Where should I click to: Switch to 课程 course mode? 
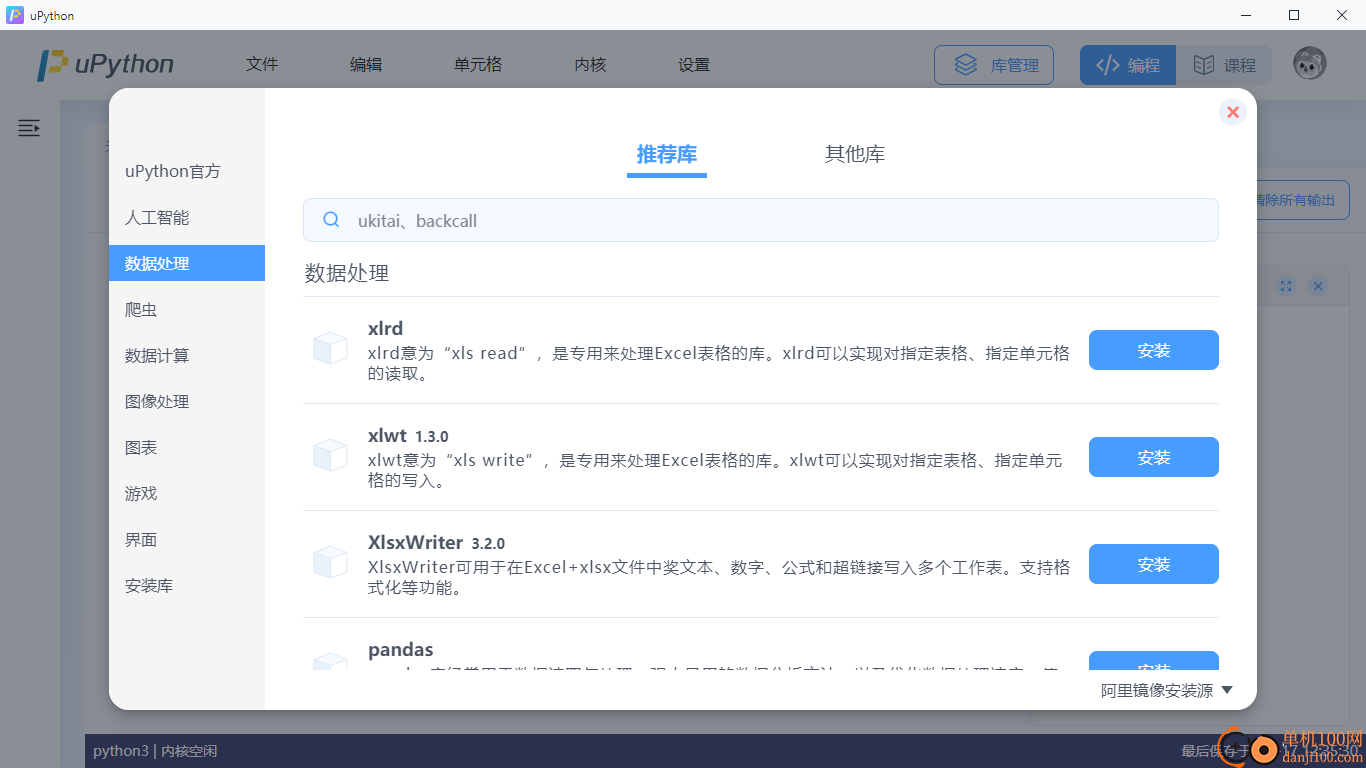pos(1224,65)
